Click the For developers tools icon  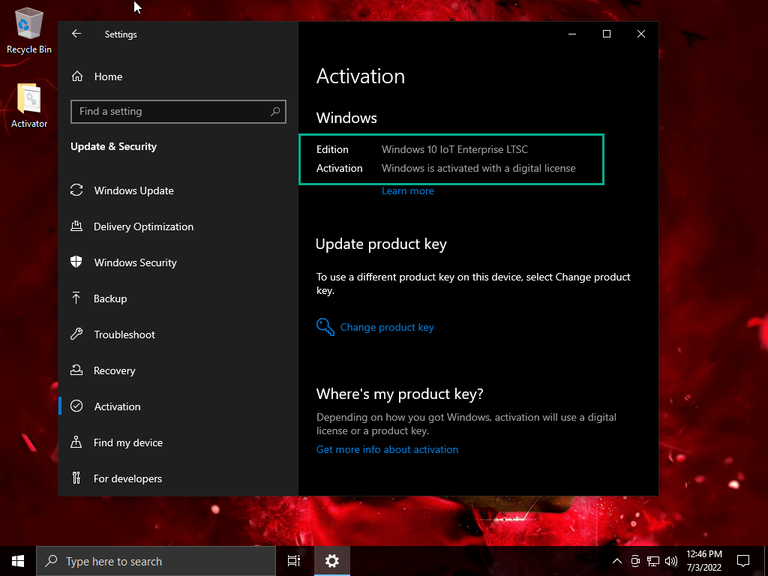tap(76, 478)
